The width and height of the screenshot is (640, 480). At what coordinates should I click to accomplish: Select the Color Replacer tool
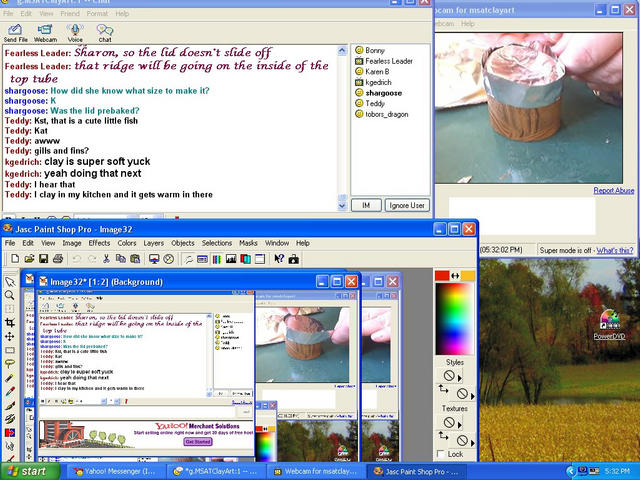coord(10,433)
